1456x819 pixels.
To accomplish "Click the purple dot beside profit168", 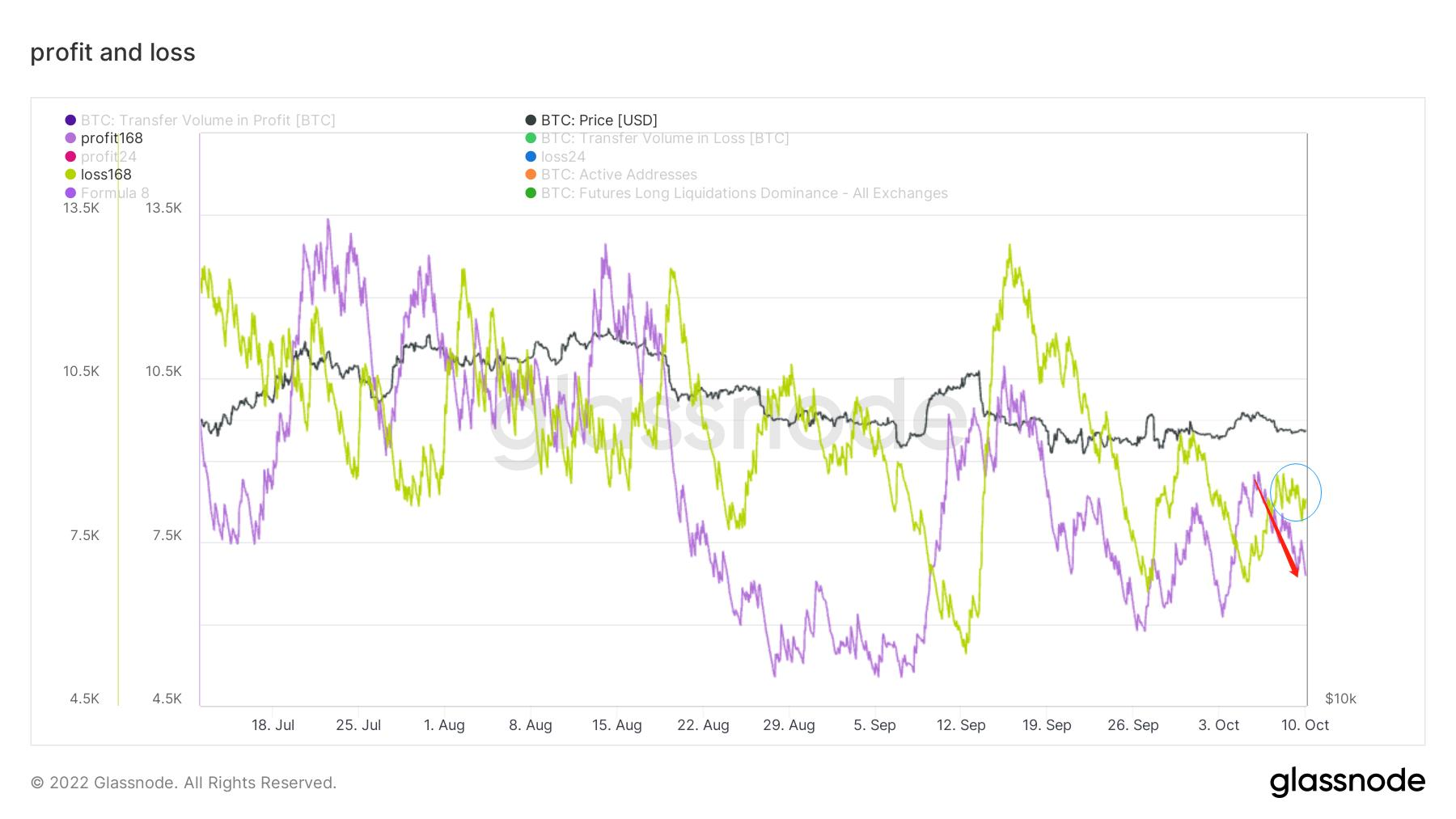I will tap(70, 138).
